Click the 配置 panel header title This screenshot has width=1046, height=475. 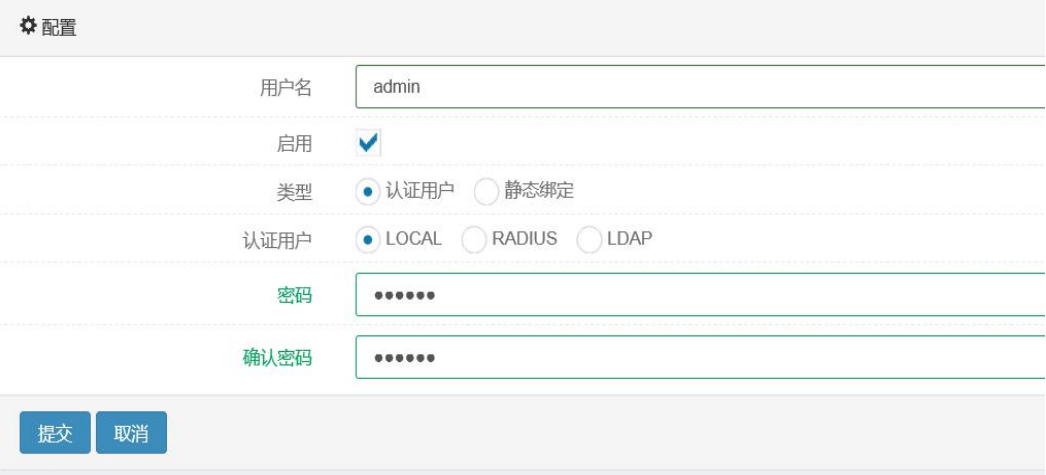point(59,27)
